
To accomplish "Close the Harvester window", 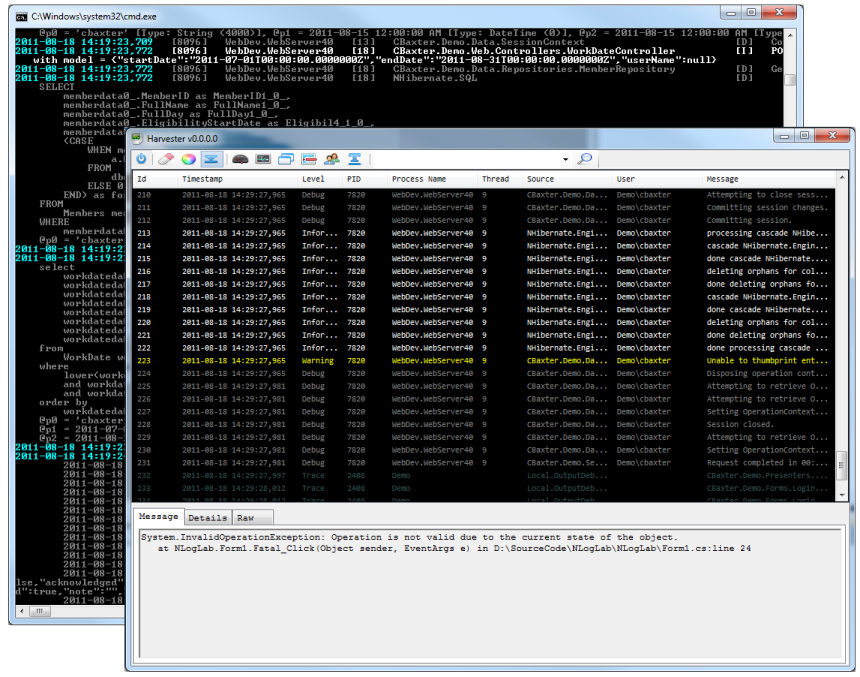I will 832,135.
